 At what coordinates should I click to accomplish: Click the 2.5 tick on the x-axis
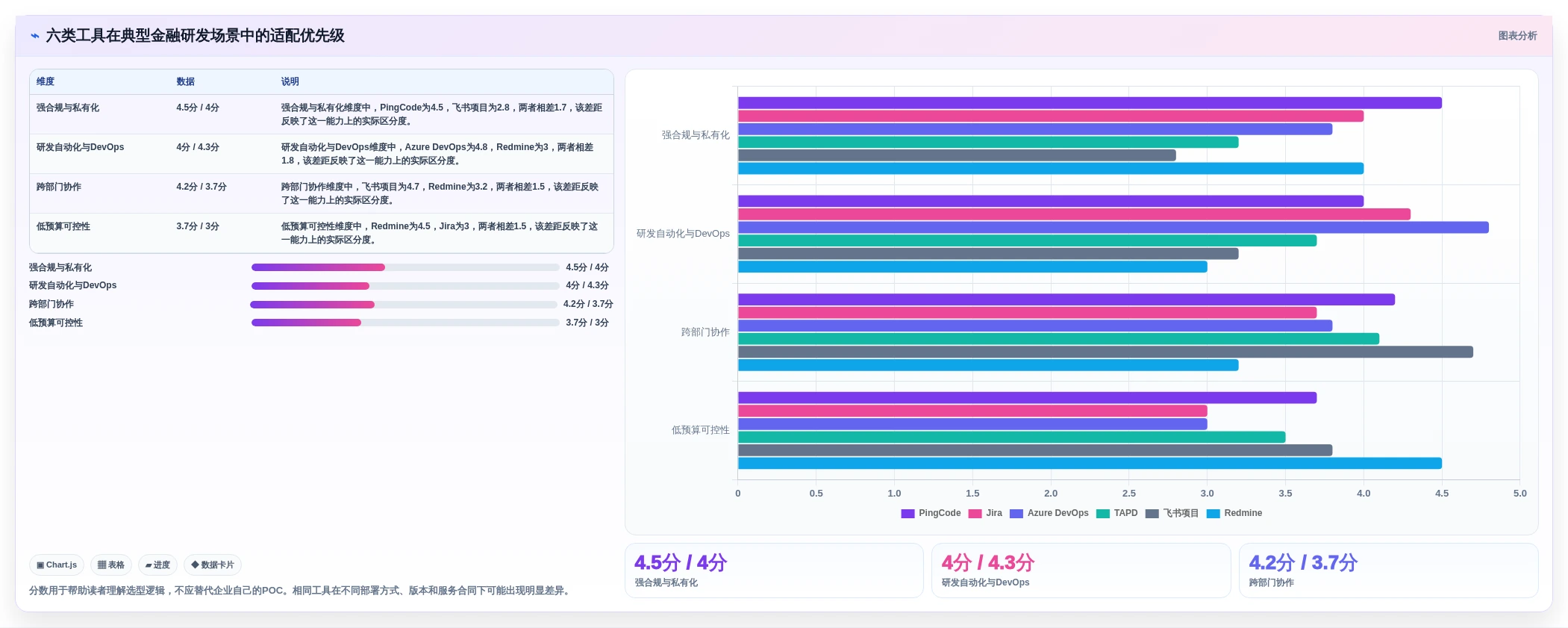coord(1129,494)
